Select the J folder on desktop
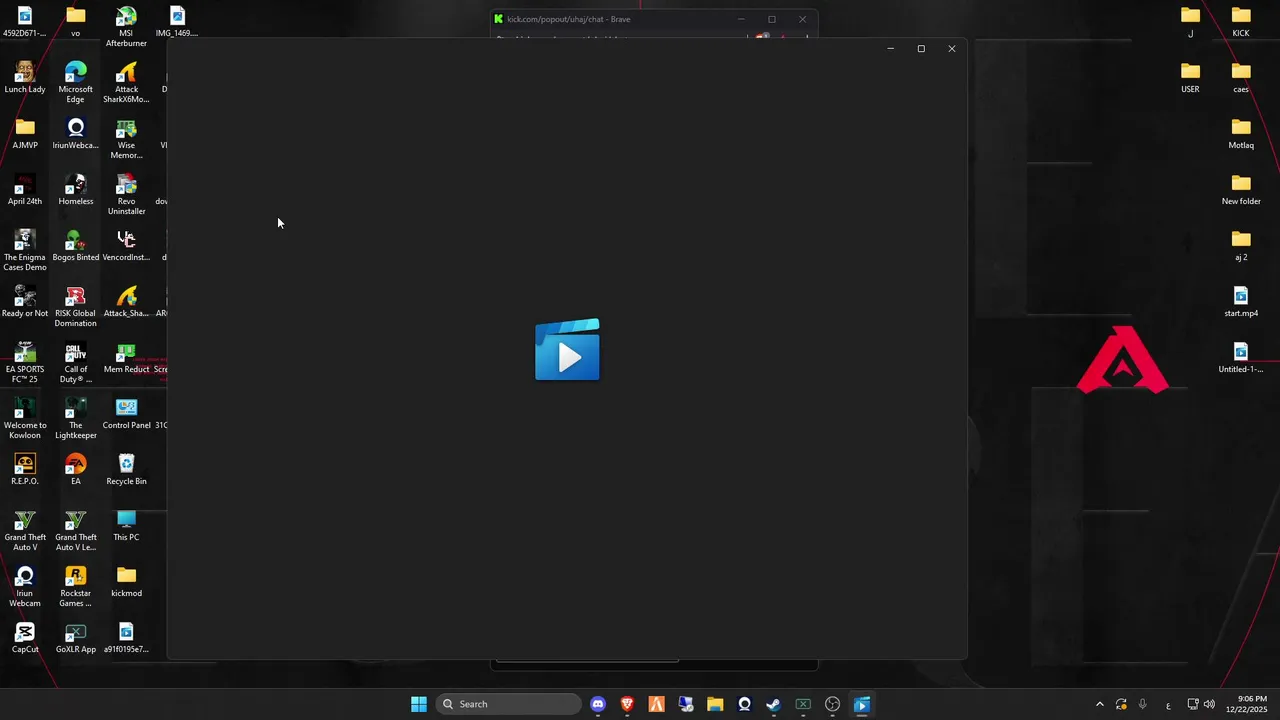This screenshot has width=1280, height=720. [1190, 22]
